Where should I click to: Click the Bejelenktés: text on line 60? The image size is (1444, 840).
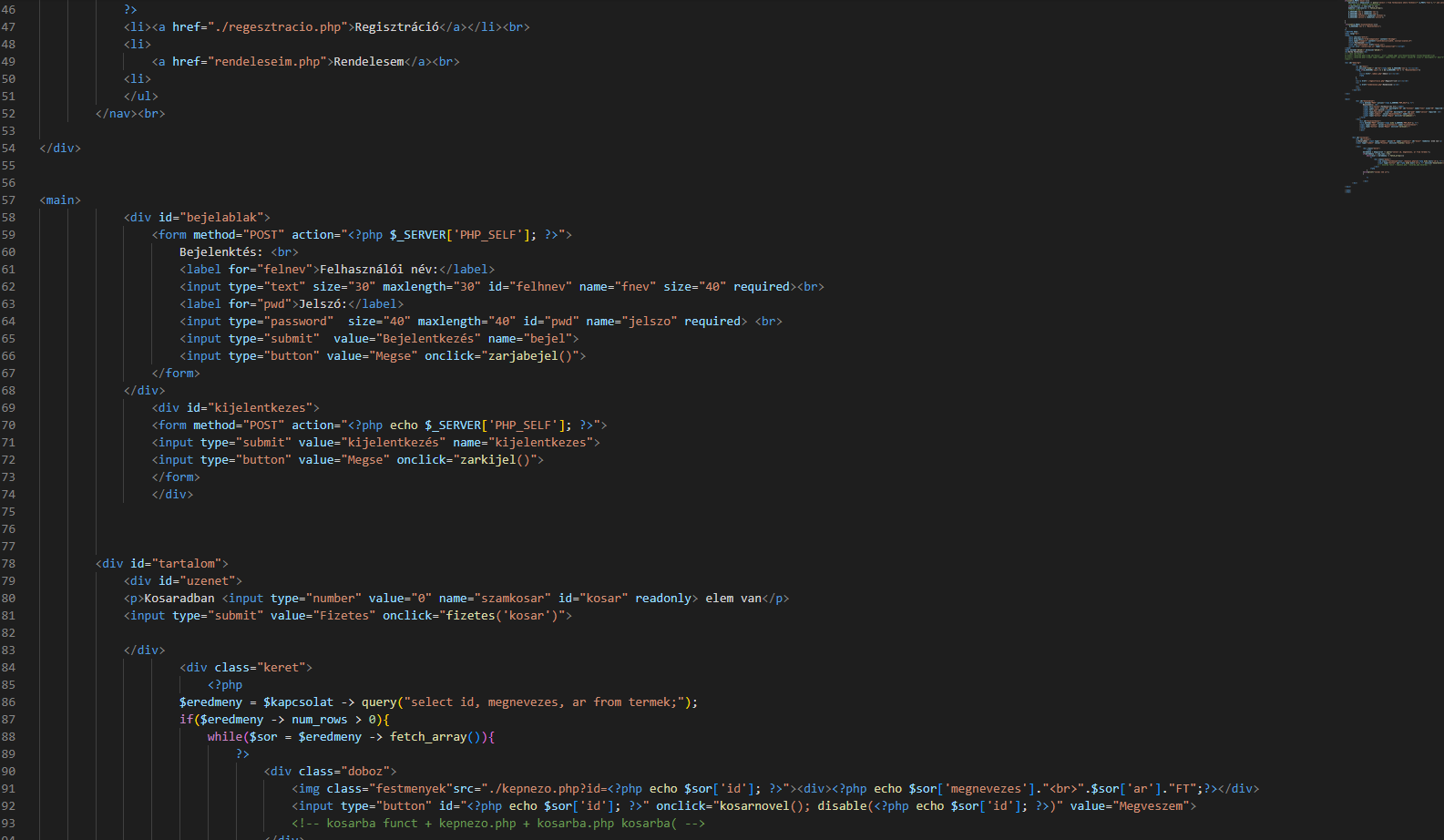221,252
